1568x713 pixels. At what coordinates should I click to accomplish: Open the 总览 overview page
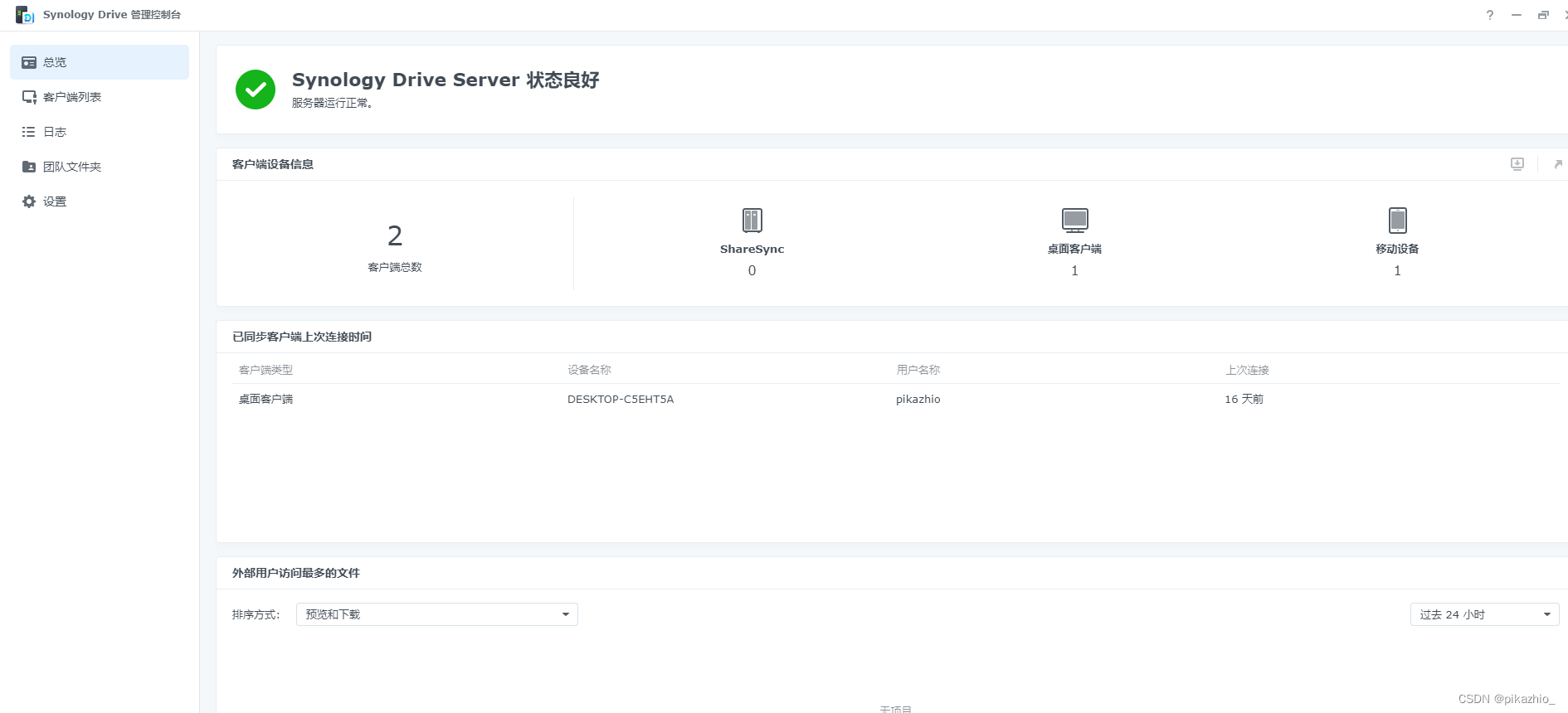pyautogui.click(x=100, y=62)
